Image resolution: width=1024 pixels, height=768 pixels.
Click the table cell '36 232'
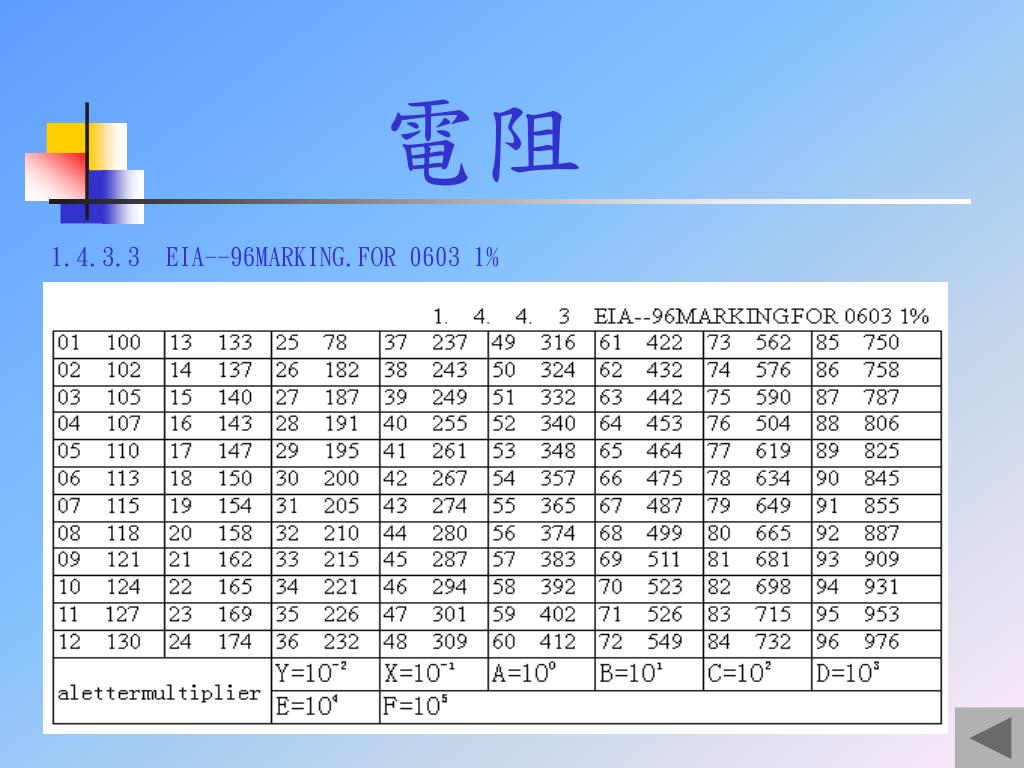click(x=326, y=643)
